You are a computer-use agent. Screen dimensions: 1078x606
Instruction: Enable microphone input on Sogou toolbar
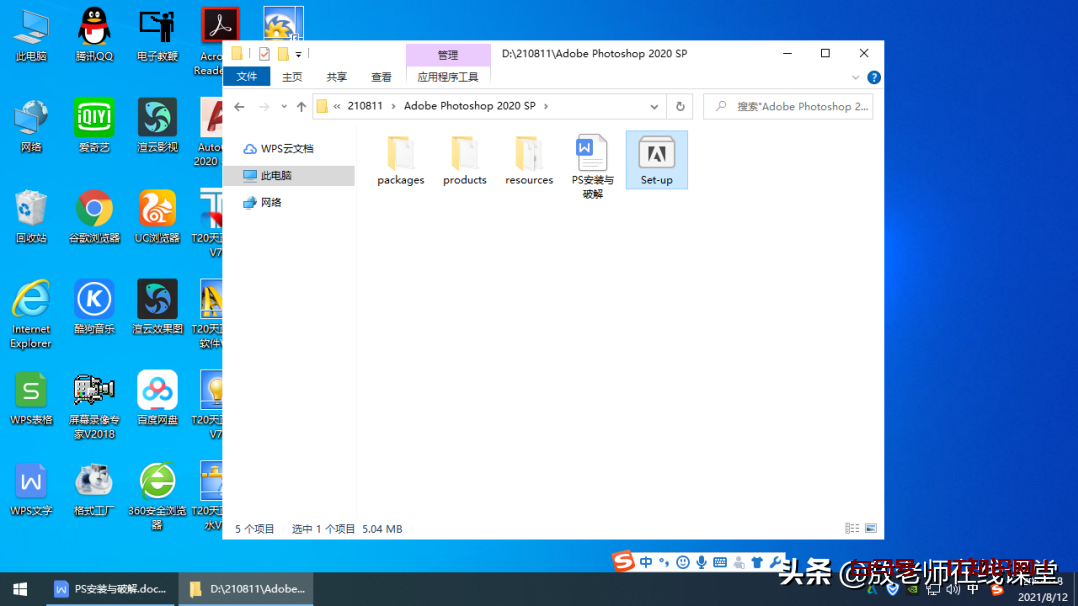700,561
